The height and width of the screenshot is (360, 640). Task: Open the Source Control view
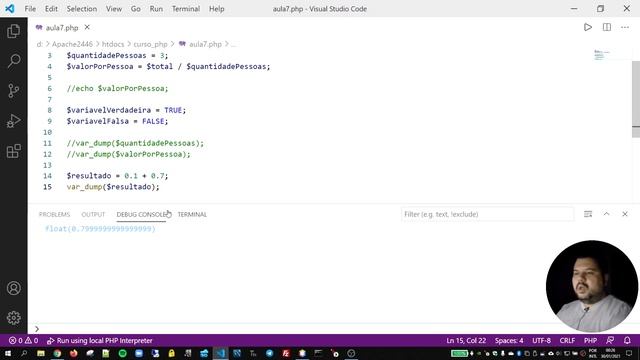click(x=13, y=91)
